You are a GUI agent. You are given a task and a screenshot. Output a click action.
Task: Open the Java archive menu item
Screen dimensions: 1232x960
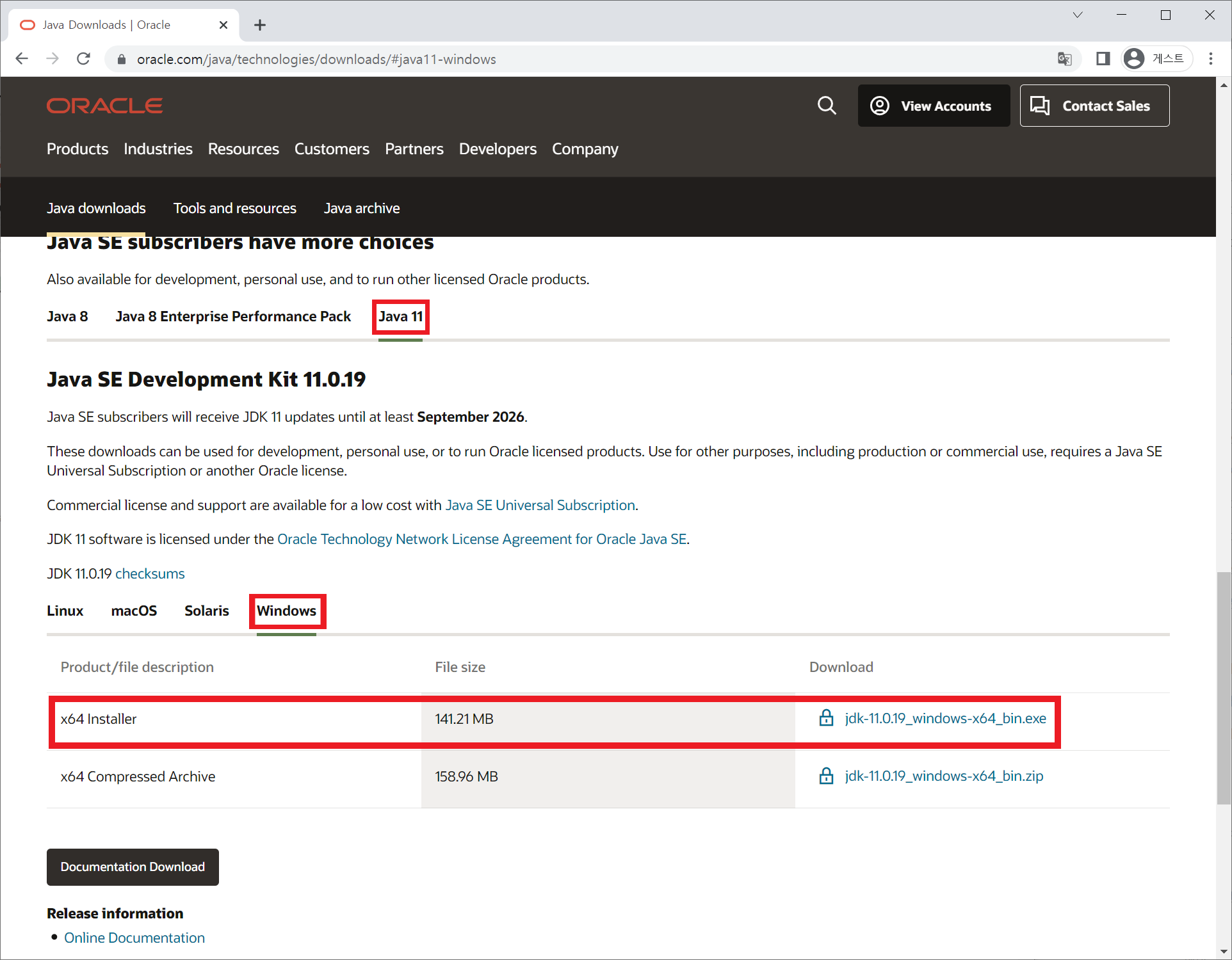[361, 209]
